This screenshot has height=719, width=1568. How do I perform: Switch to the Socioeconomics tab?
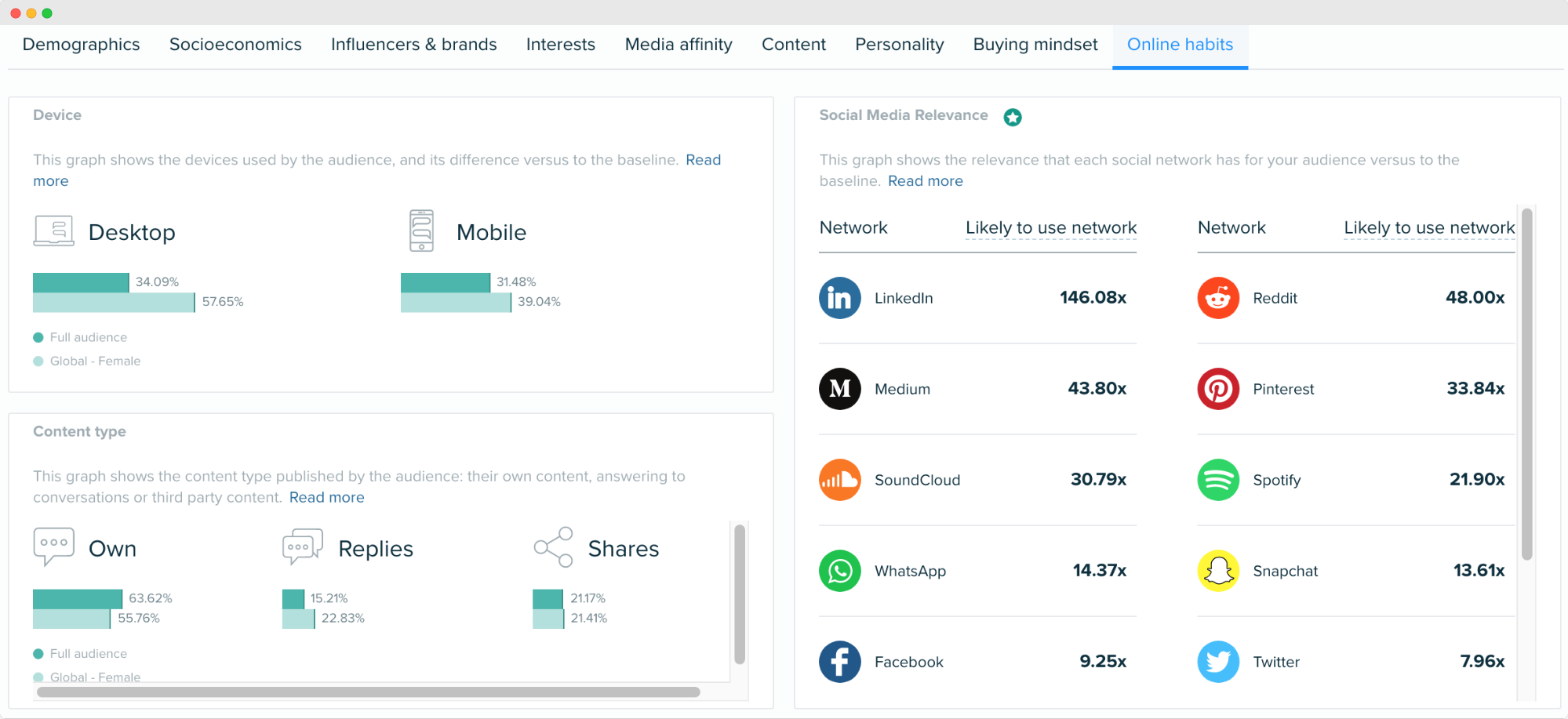(235, 45)
